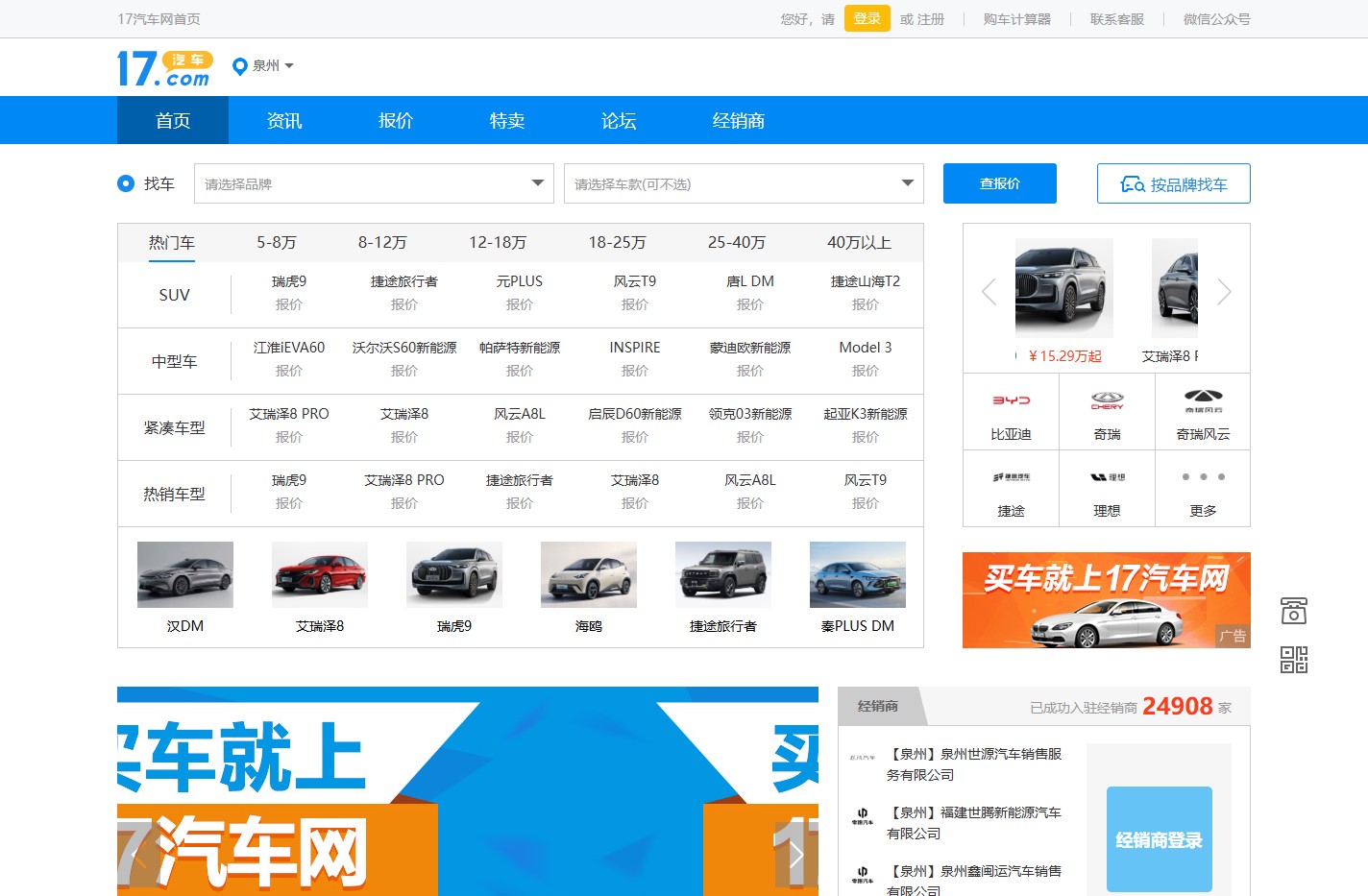Open the 请选择车款 dropdown
Viewport: 1368px width, 896px height.
coord(744,183)
